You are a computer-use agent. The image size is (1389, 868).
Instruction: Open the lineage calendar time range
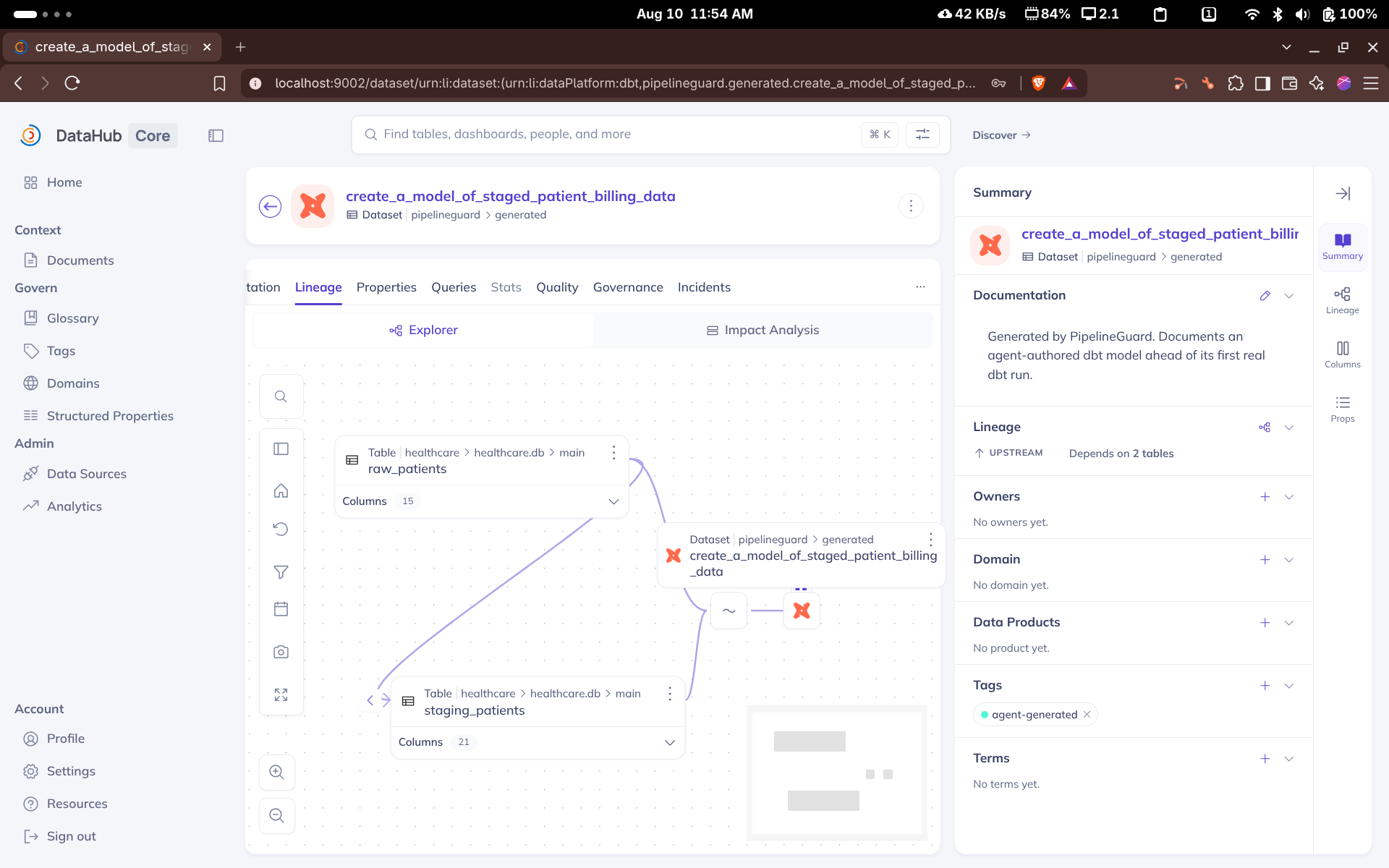[281, 609]
